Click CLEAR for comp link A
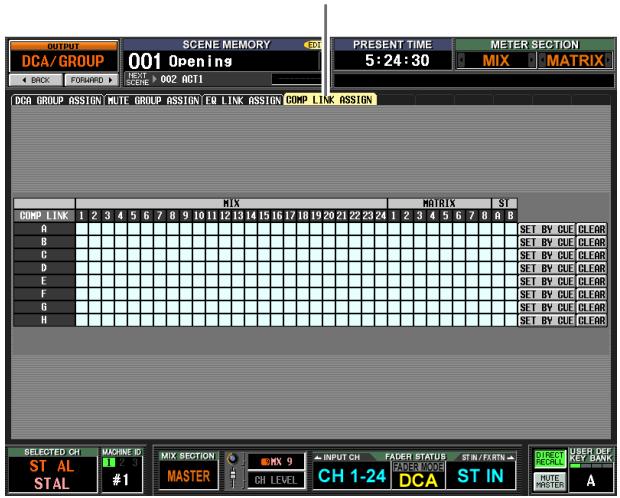 [592, 229]
